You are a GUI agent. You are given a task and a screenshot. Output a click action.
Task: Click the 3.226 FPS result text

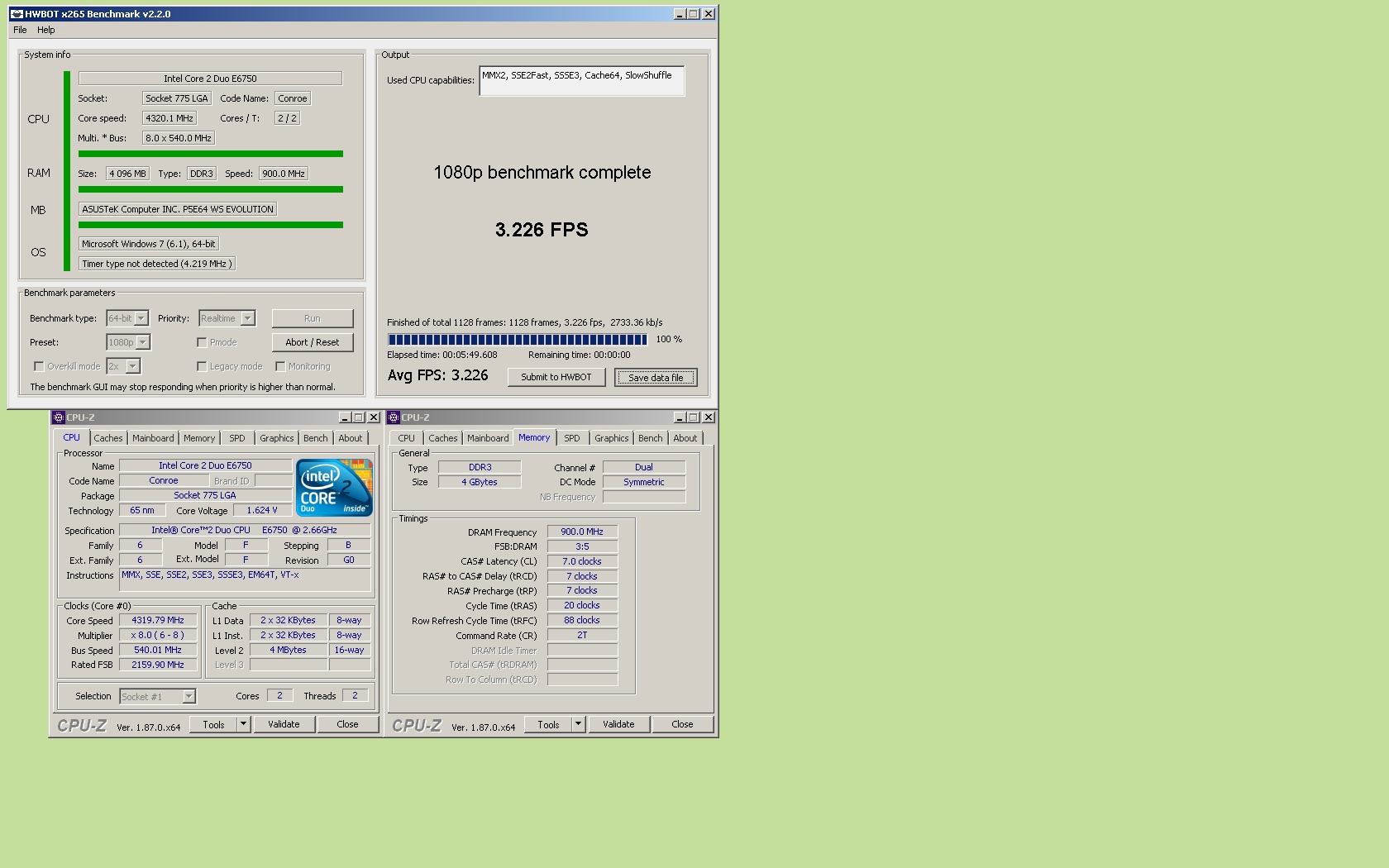point(542,230)
